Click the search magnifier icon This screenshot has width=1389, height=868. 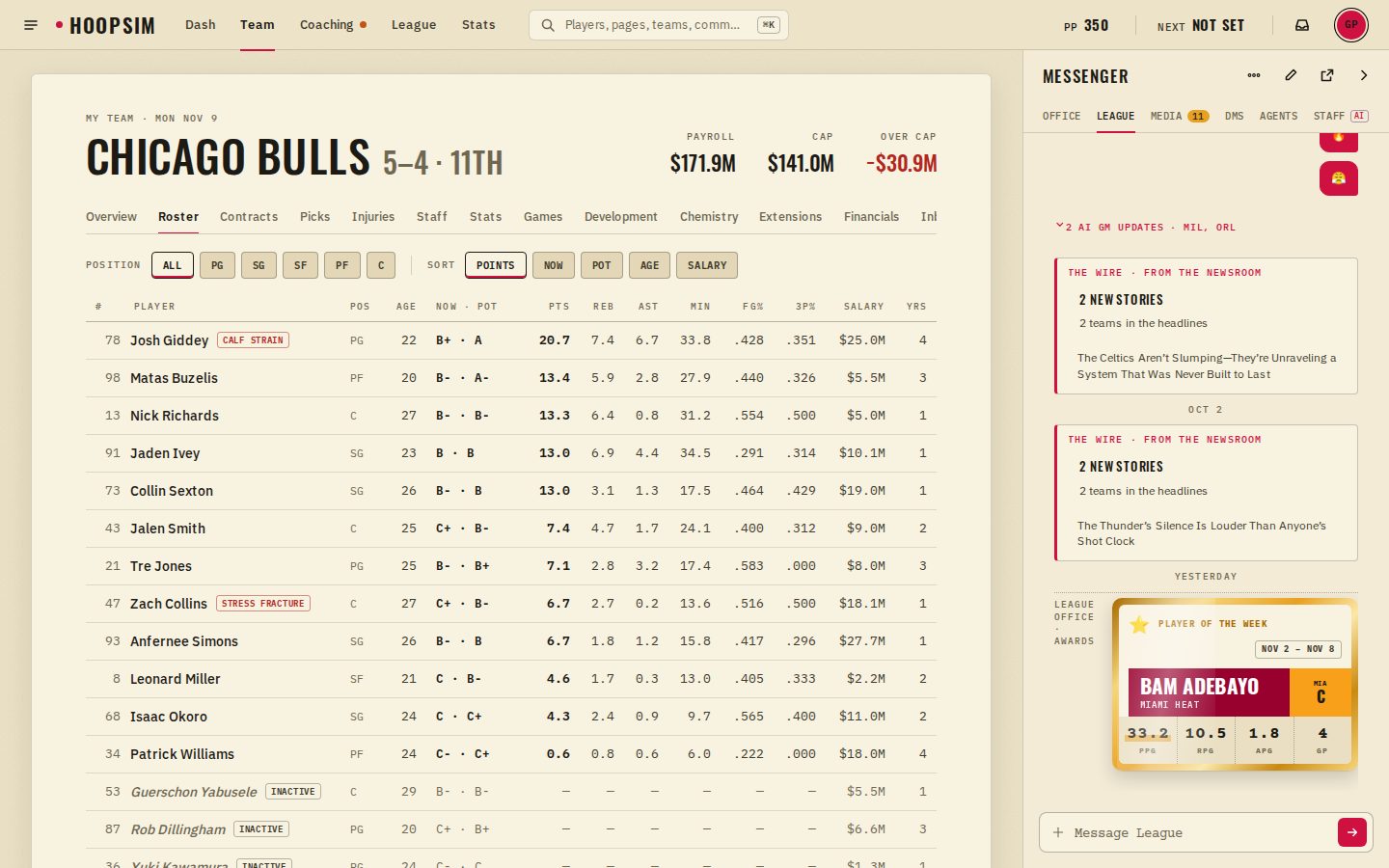pyautogui.click(x=547, y=25)
